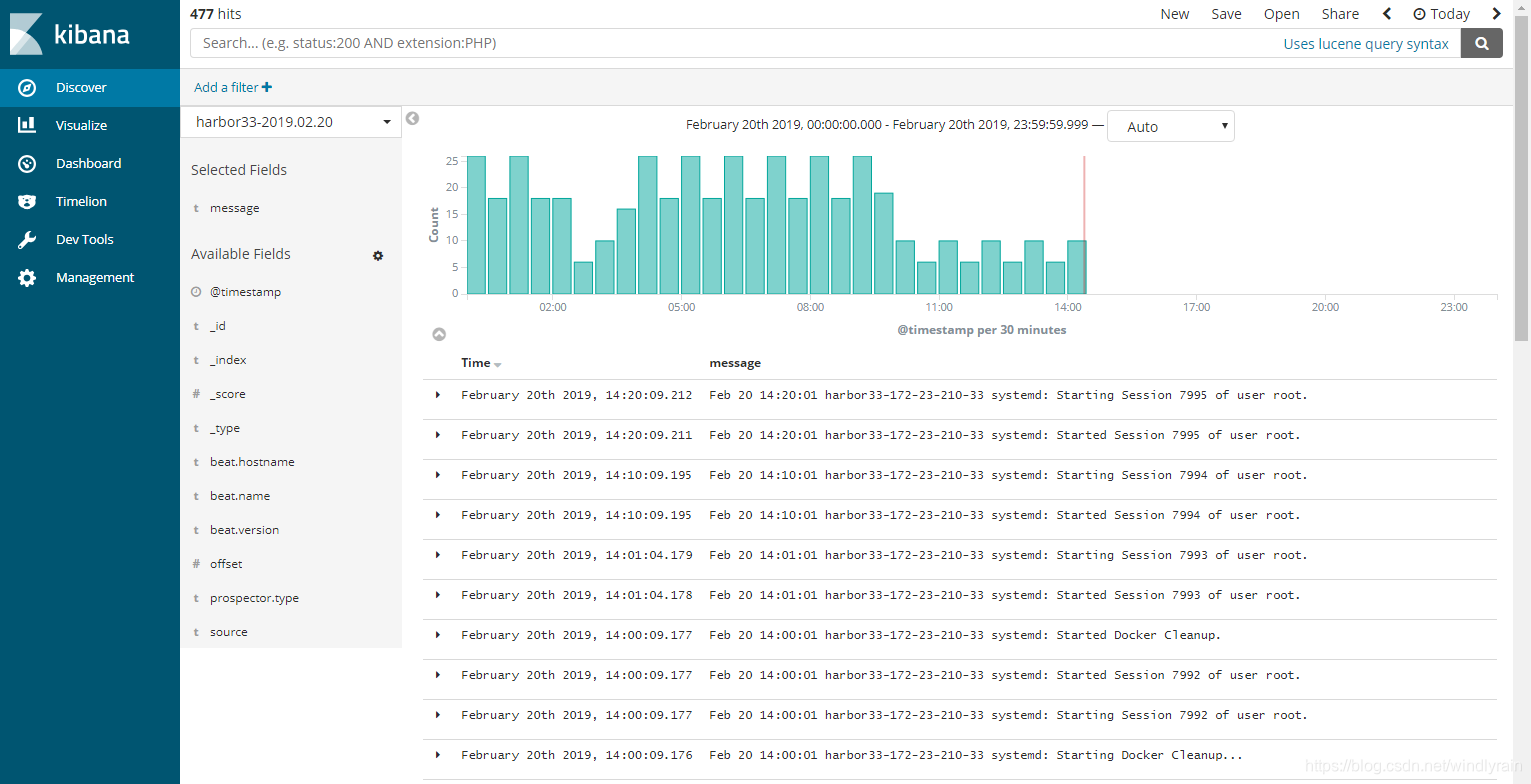
Task: Select Visualize label in sidebar
Action: point(81,125)
